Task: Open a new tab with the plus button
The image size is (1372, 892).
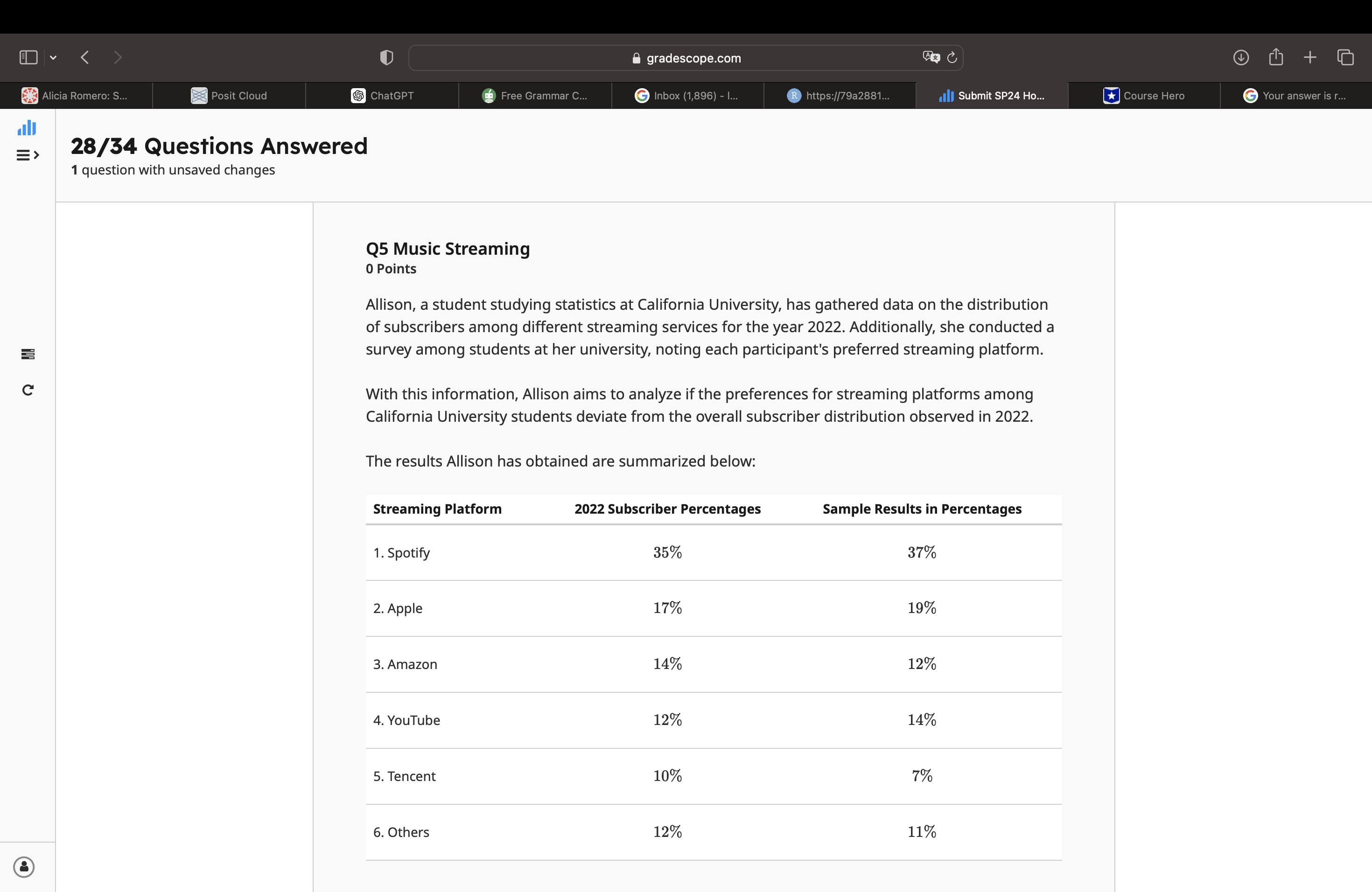Action: 1310,58
